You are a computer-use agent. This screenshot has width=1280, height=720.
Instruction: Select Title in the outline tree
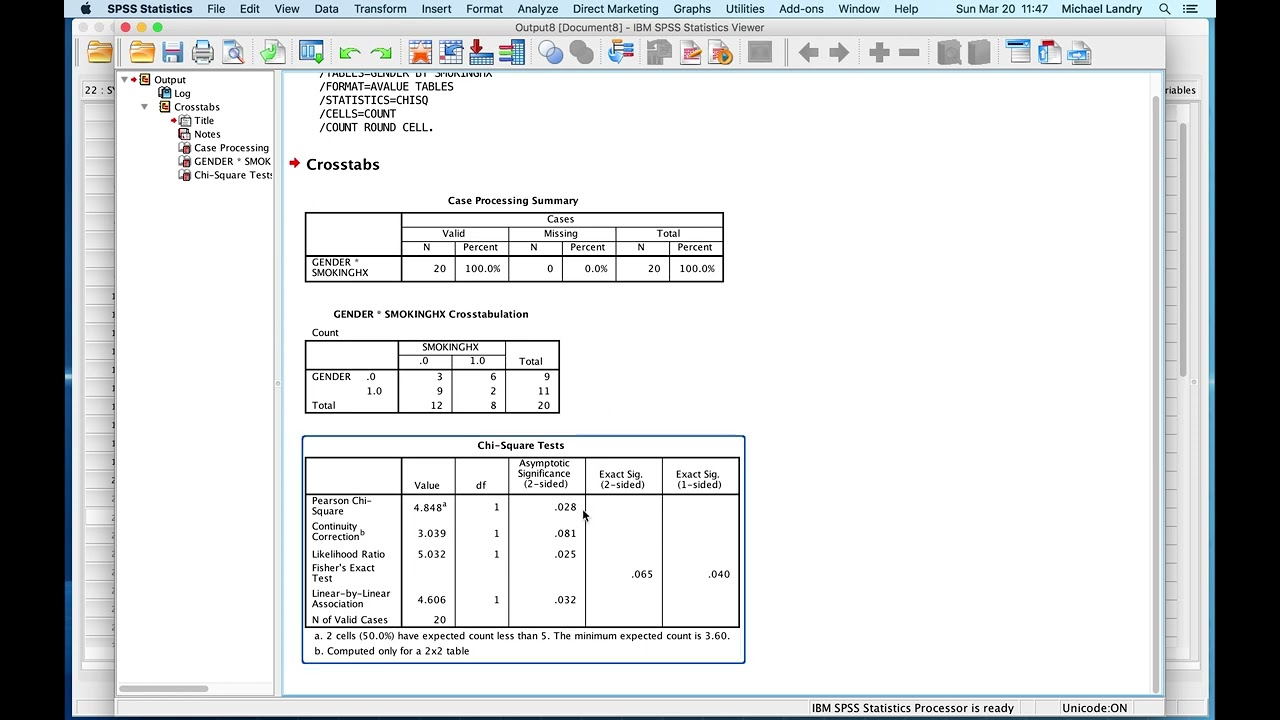point(204,120)
